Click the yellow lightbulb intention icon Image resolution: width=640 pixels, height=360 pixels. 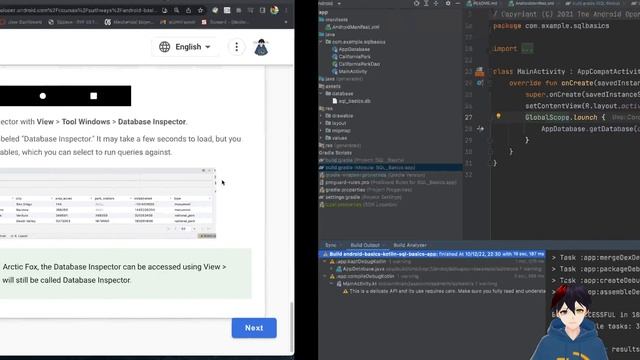click(x=498, y=116)
